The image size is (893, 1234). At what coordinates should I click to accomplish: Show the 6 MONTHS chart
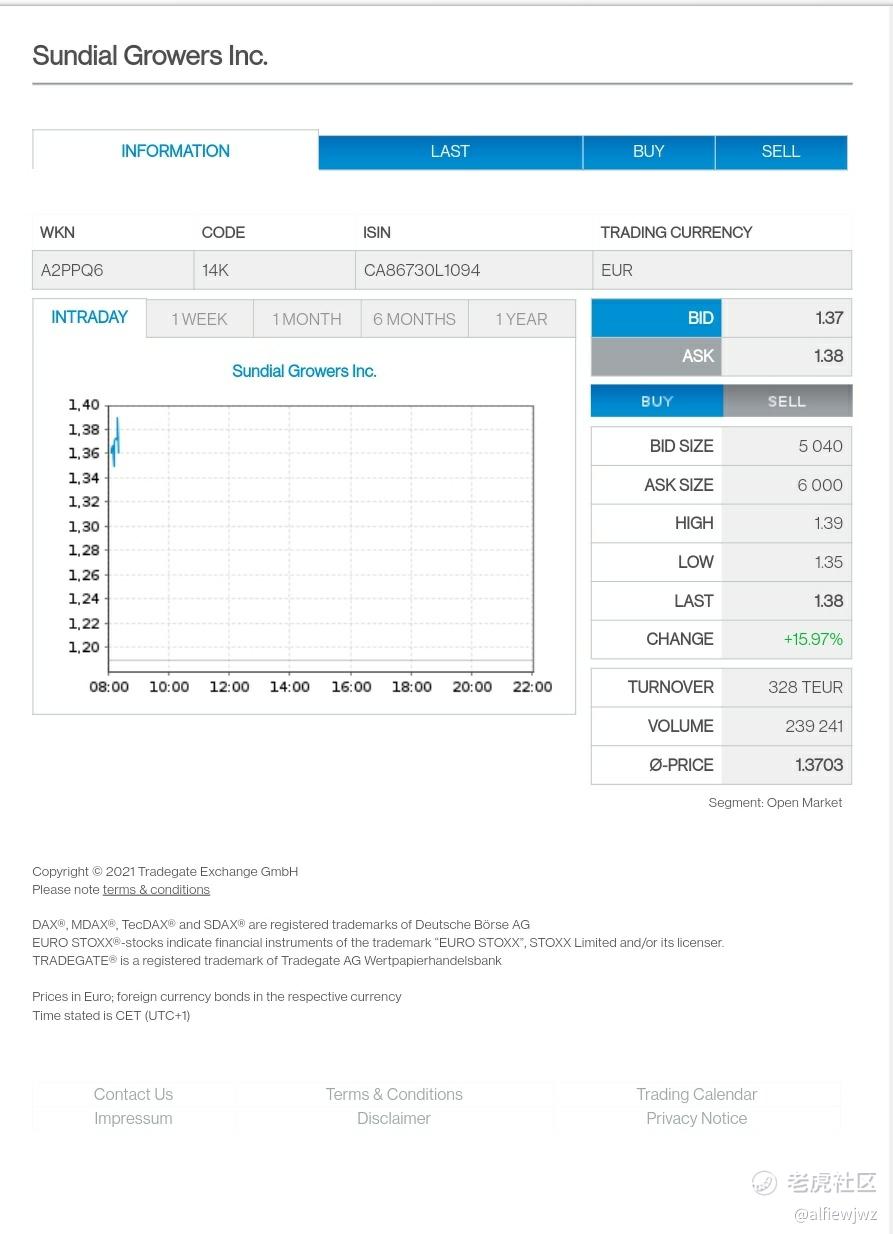[414, 319]
